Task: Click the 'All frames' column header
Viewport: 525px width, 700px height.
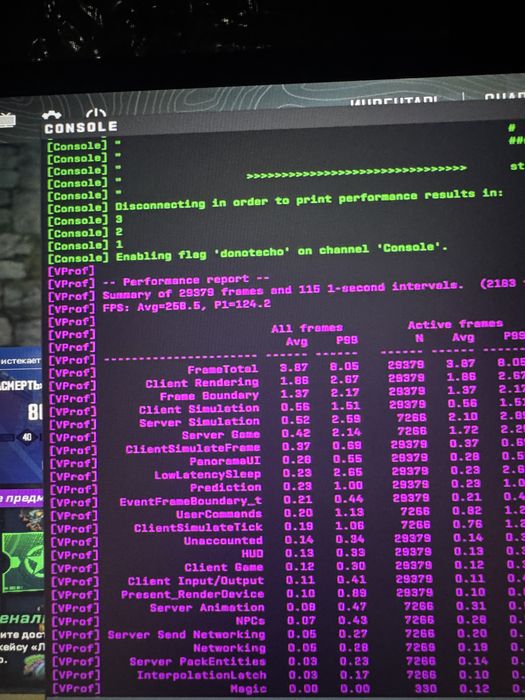Action: tap(307, 328)
